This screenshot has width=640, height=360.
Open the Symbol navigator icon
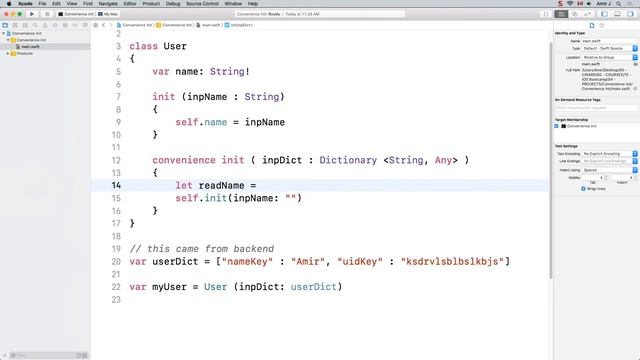point(25,25)
